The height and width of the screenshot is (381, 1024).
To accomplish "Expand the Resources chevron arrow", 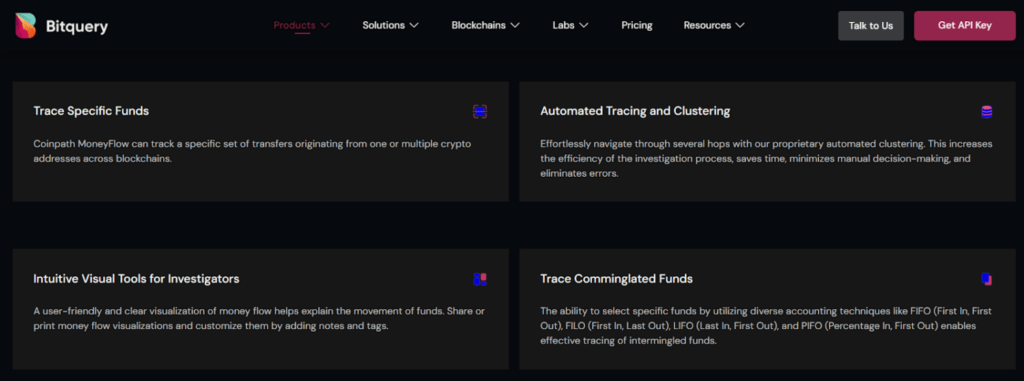I will pyautogui.click(x=740, y=25).
